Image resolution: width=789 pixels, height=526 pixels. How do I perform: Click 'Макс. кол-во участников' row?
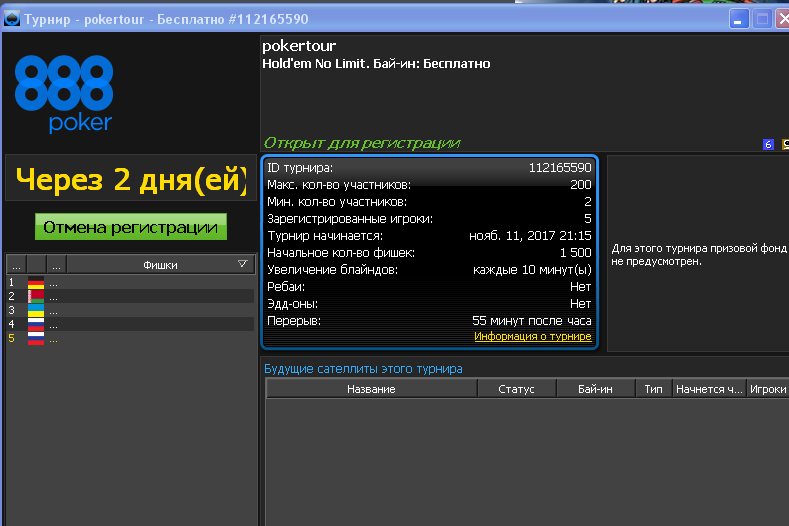[x=429, y=185]
